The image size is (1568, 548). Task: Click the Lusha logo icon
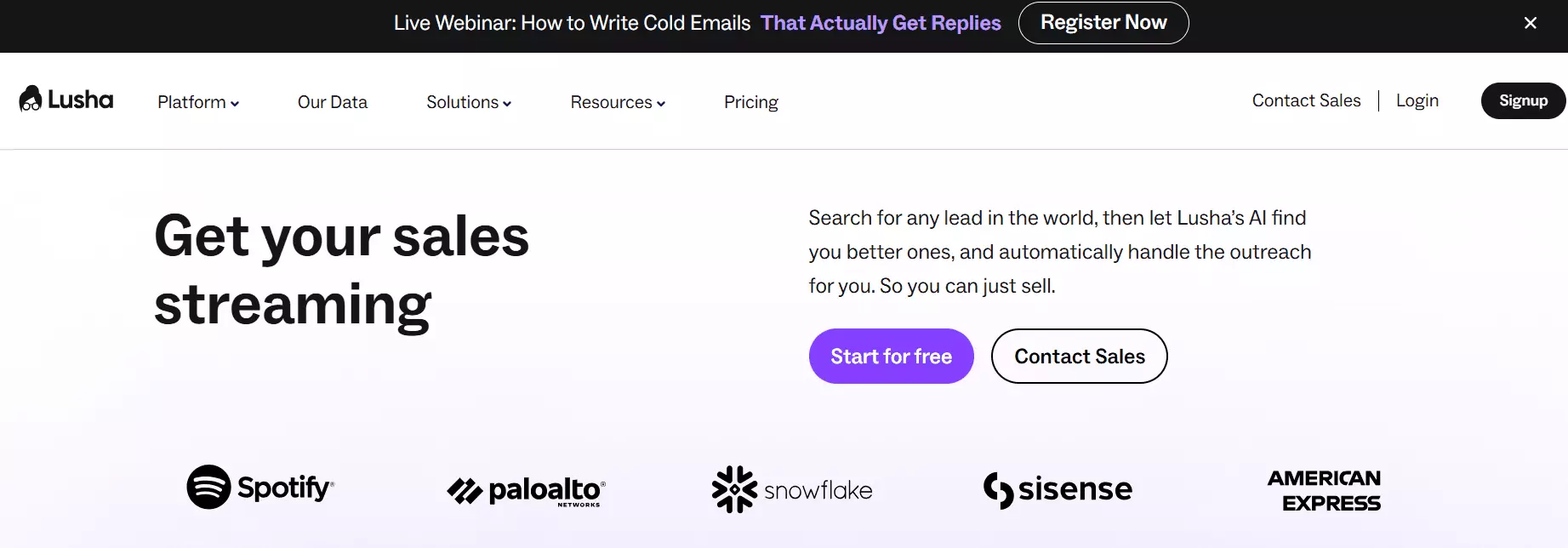[31, 99]
